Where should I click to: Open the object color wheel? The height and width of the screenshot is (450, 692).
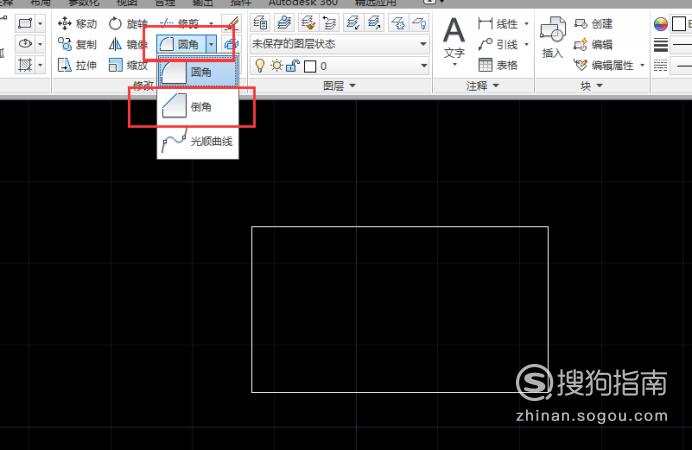[x=661, y=23]
